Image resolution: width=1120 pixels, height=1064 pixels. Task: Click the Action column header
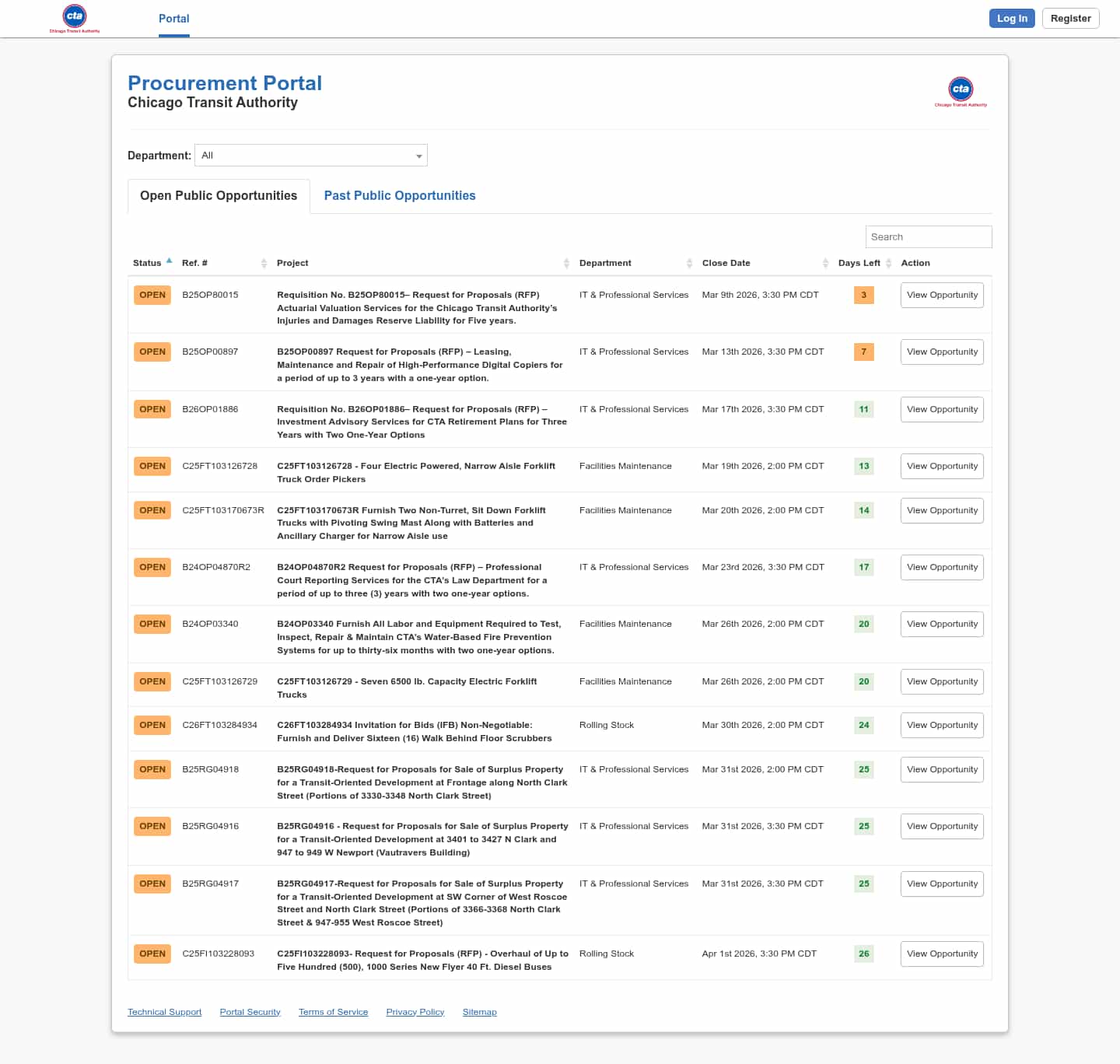[915, 263]
